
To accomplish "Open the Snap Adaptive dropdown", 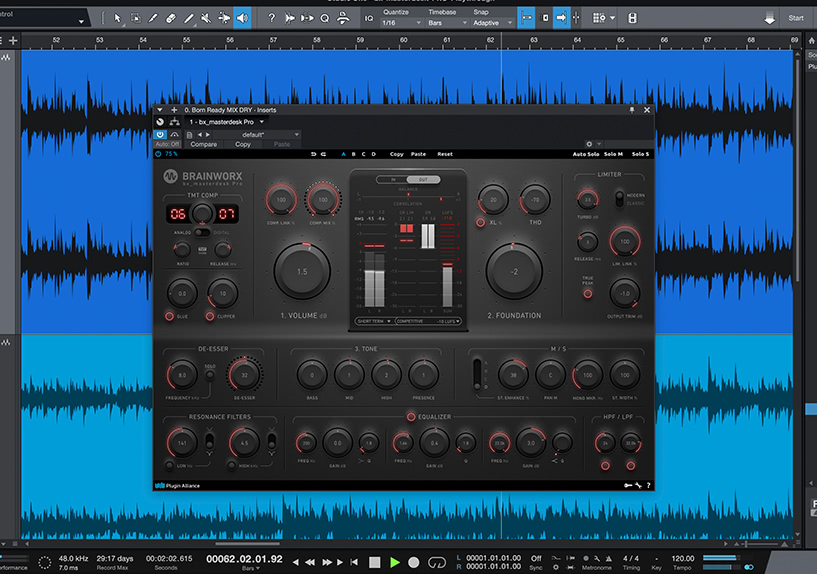I will tap(492, 23).
